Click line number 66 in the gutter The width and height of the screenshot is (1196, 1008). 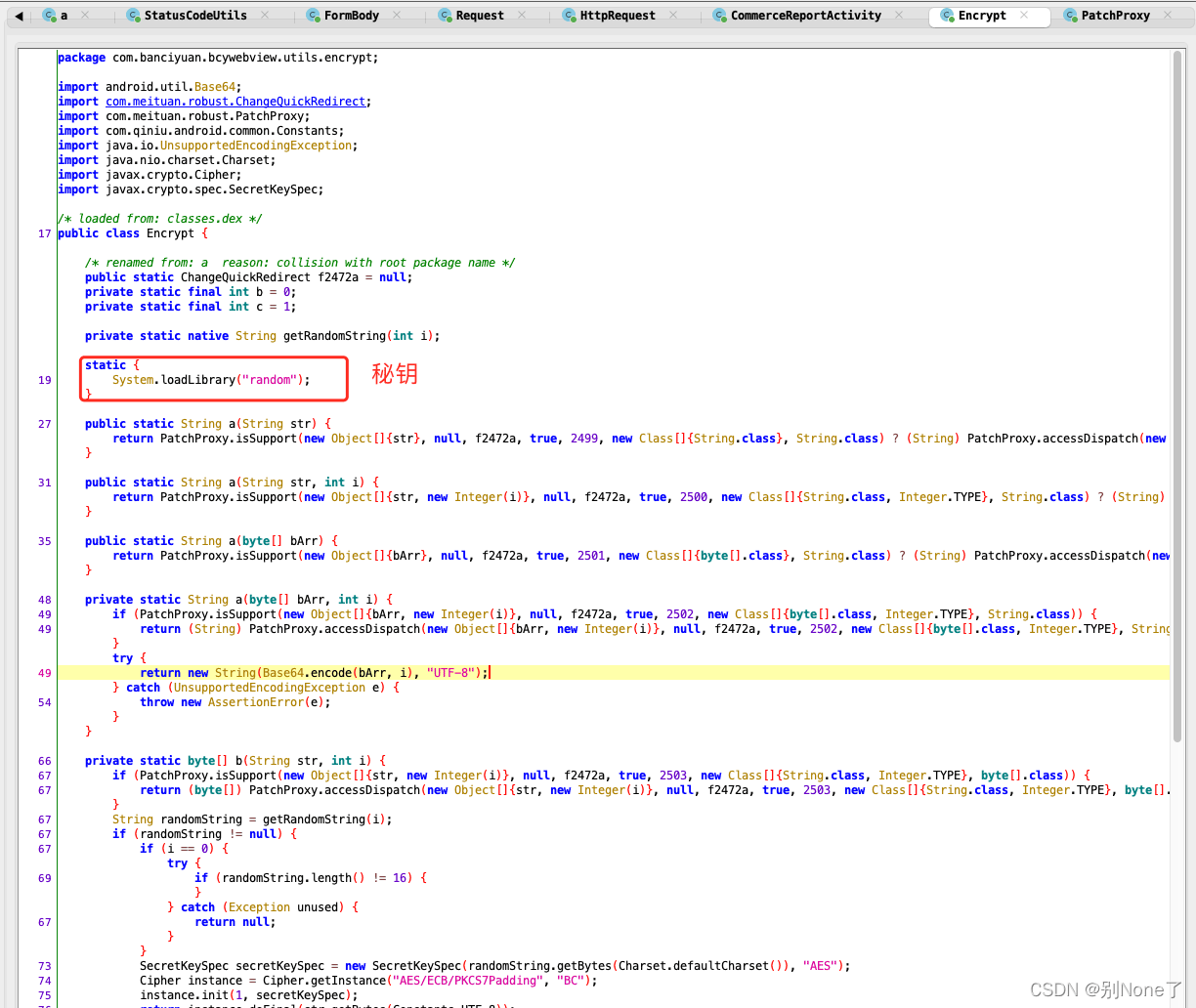coord(45,761)
